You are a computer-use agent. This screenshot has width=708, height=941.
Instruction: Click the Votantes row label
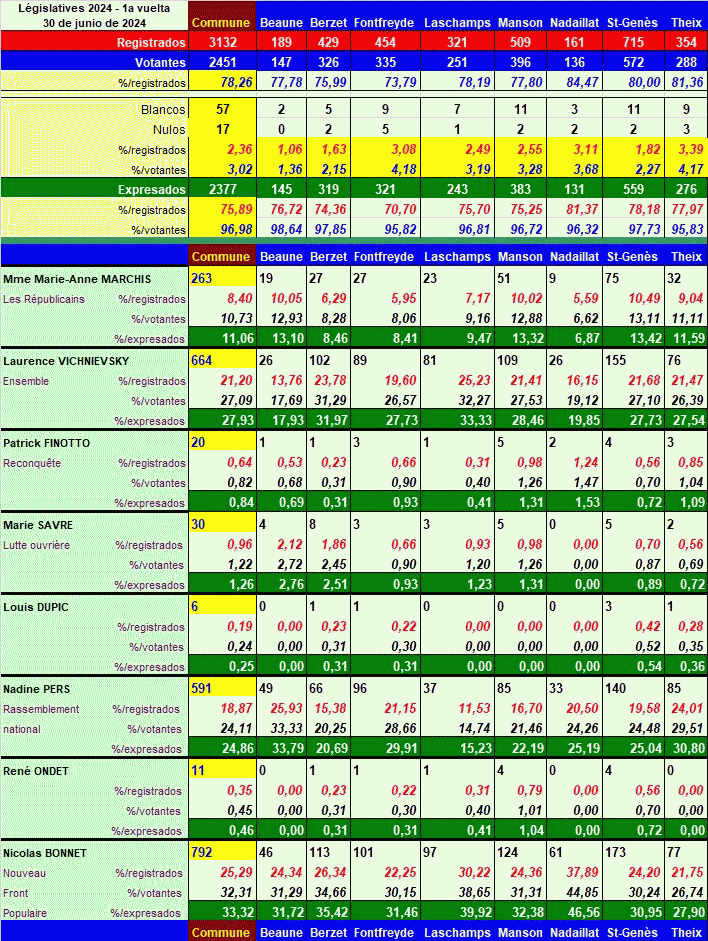(x=160, y=62)
